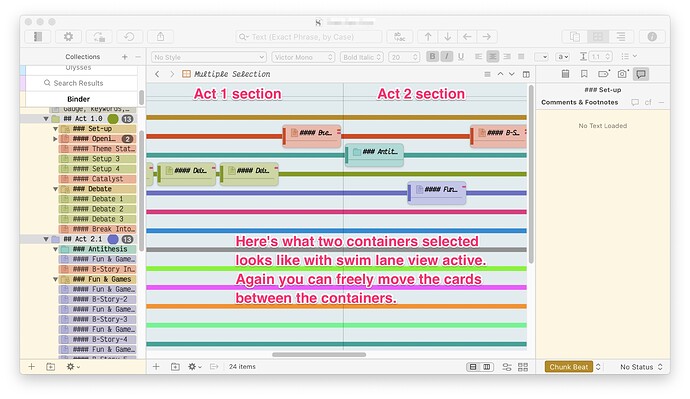Screen dimensions: 690x399
Task: Toggle Italic formatting
Action: [447, 56]
